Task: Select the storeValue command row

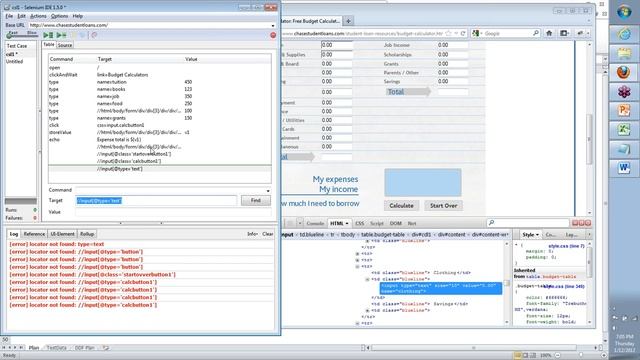Action: (x=160, y=132)
